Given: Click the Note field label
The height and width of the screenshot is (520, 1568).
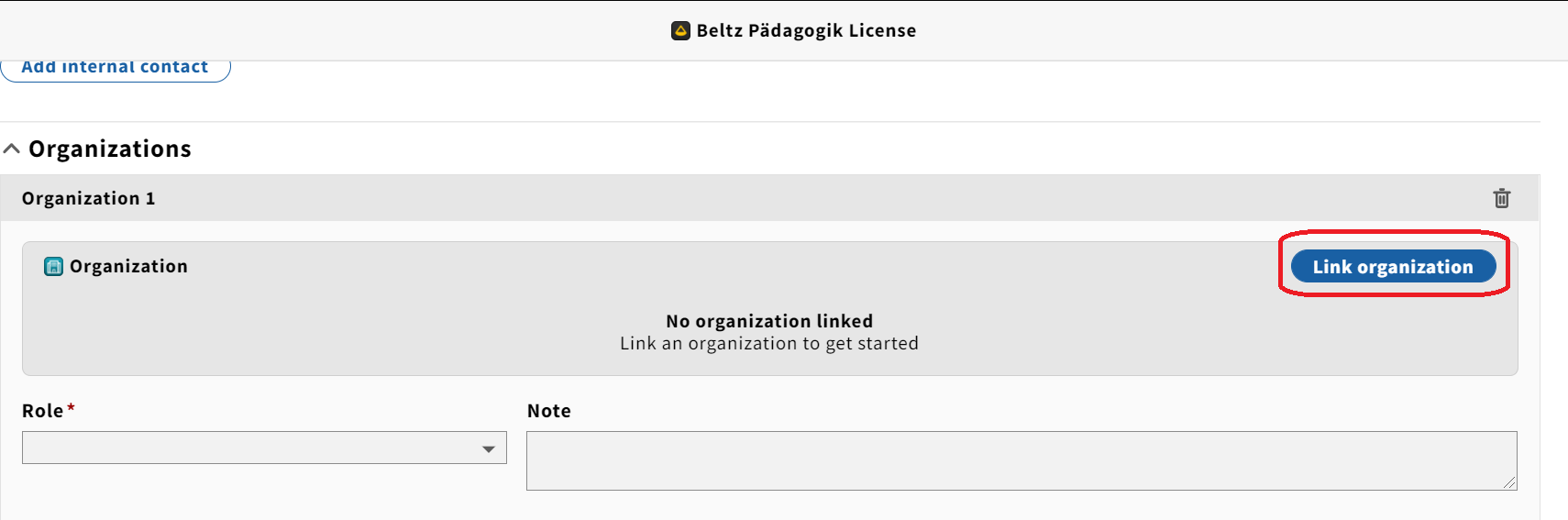Looking at the screenshot, I should point(549,411).
